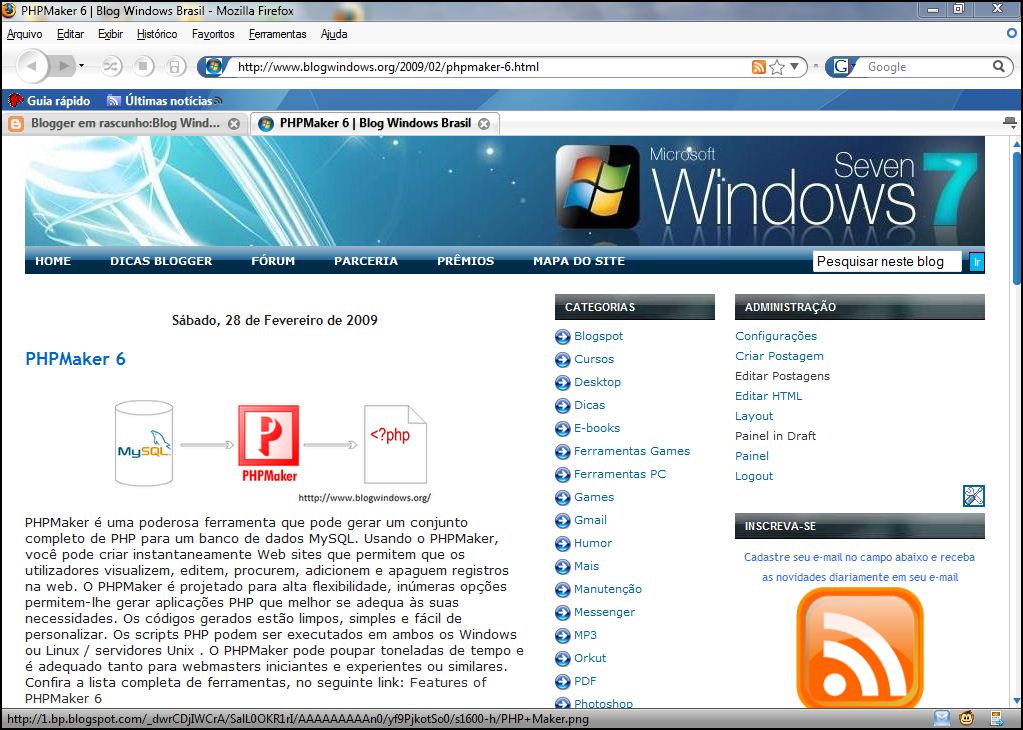The image size is (1023, 730).
Task: Click the large orange RSS subscribe icon
Action: (859, 647)
